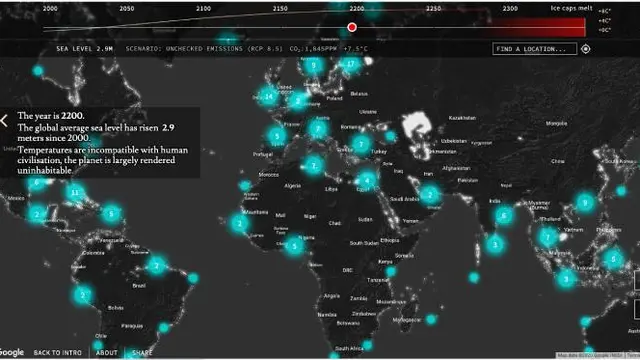Open cluster marker 2 over Mexico
The width and height of the screenshot is (640, 360).
point(37,214)
